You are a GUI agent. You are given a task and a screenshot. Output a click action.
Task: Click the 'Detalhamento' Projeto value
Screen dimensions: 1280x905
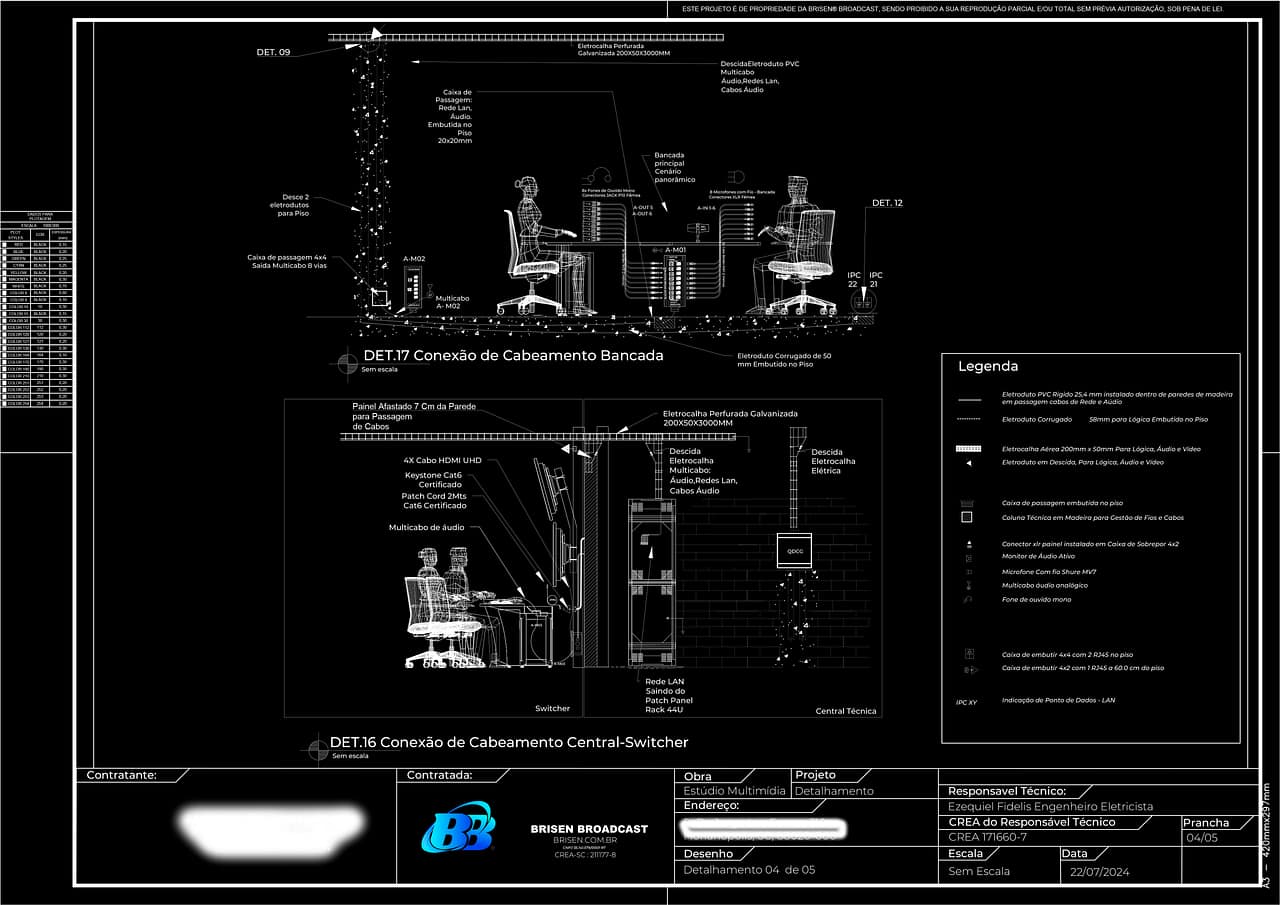(834, 791)
